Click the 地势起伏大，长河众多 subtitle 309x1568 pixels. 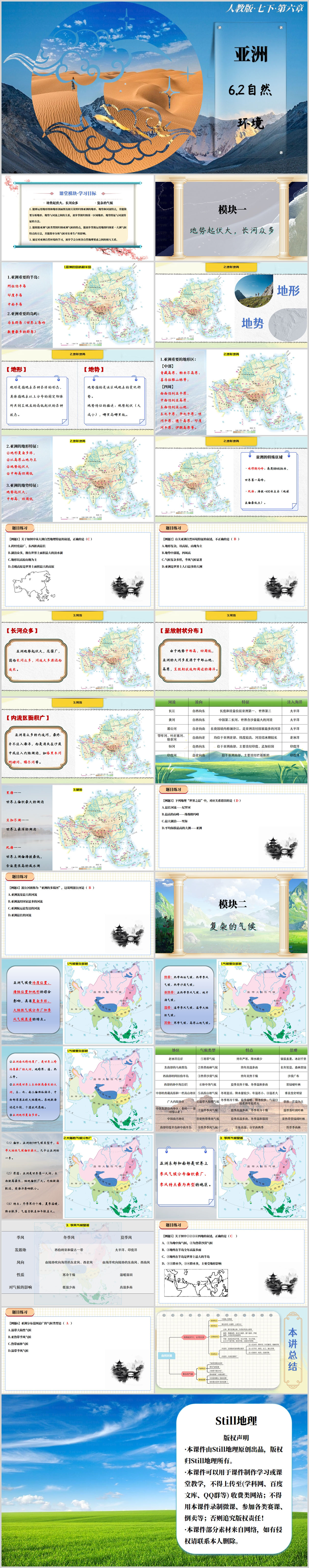pyautogui.click(x=231, y=231)
